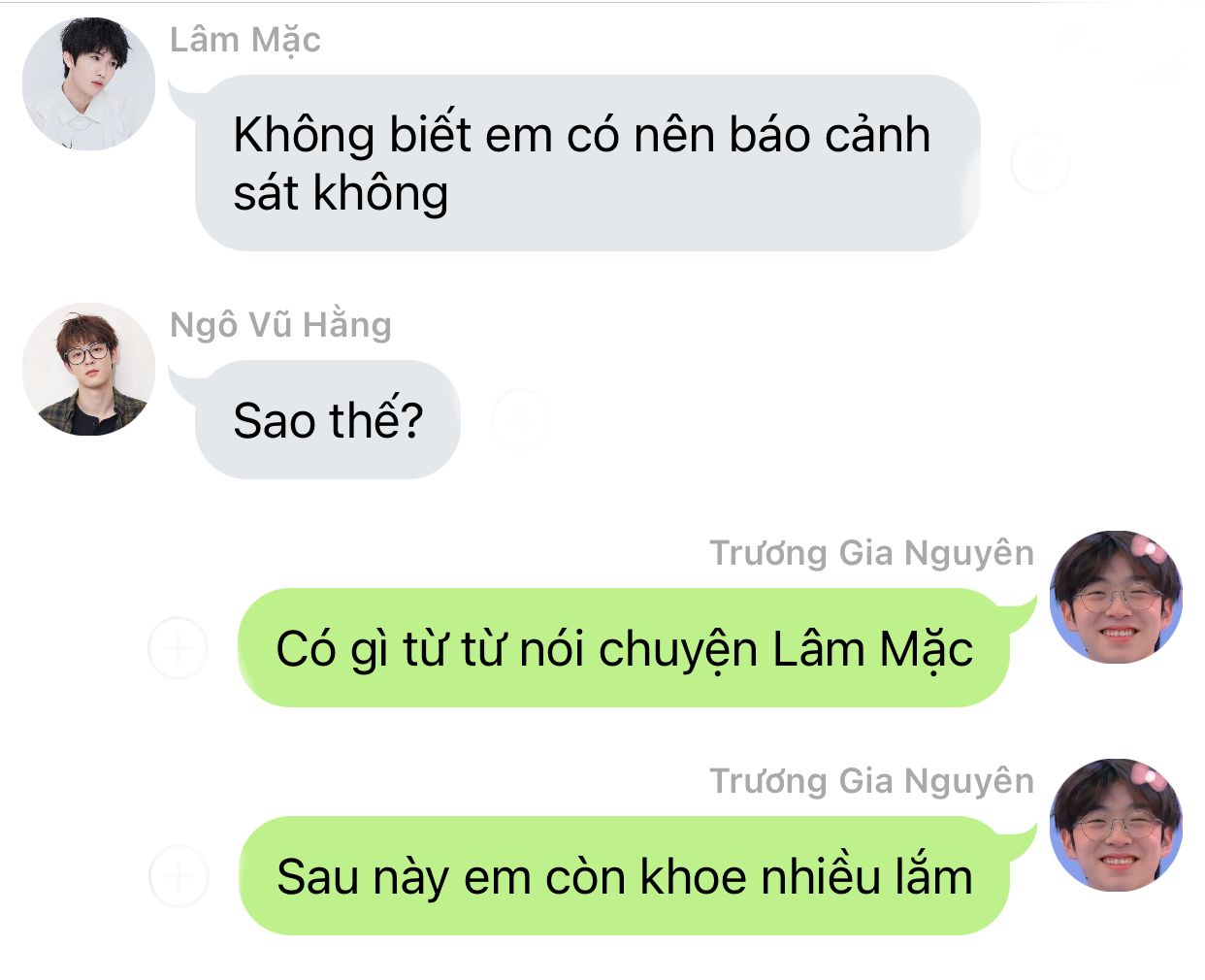1205x980 pixels.
Task: Select the 'Không biết em có nên' message bubble
Action: coord(587,163)
